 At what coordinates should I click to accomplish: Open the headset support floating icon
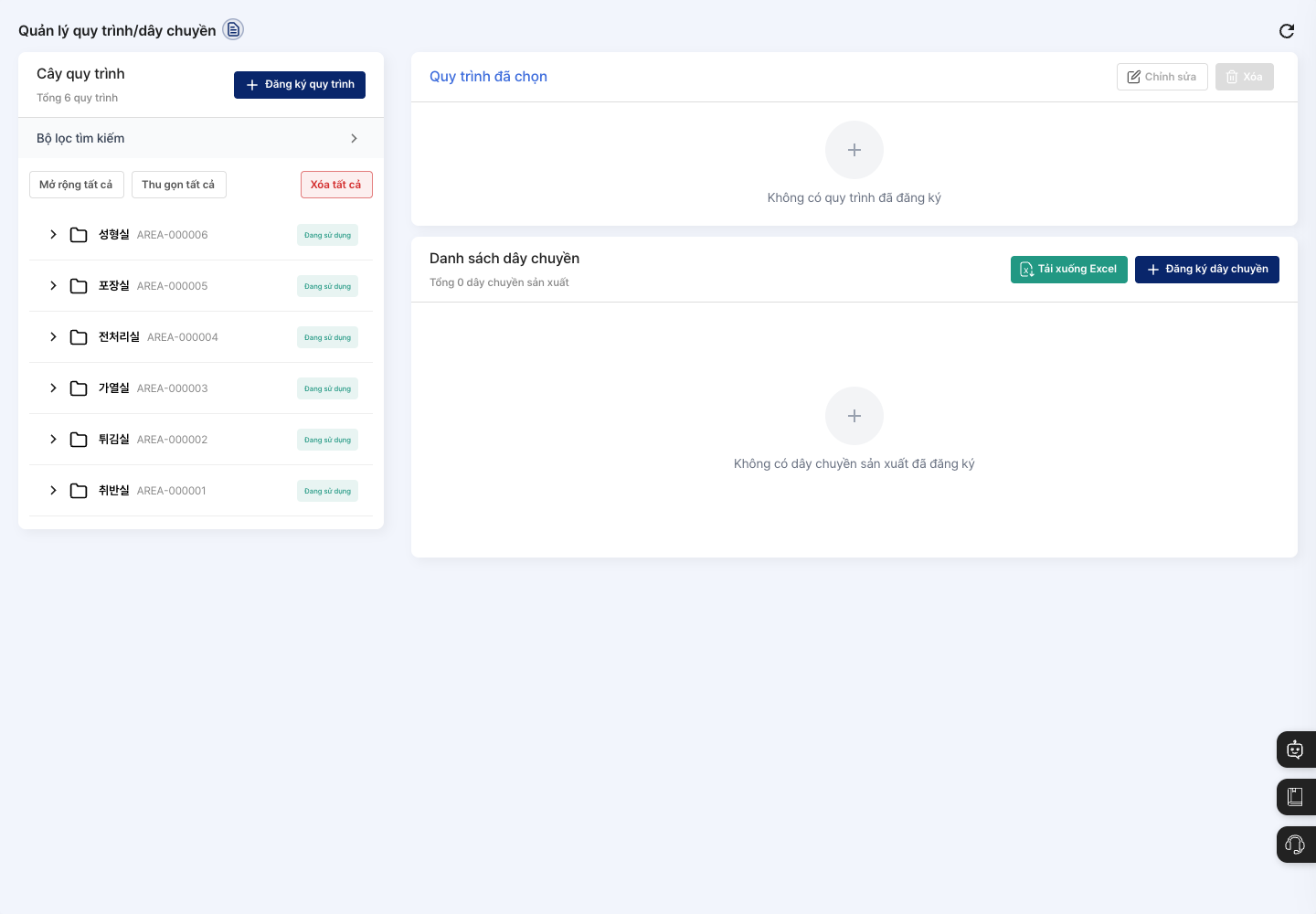(1295, 845)
